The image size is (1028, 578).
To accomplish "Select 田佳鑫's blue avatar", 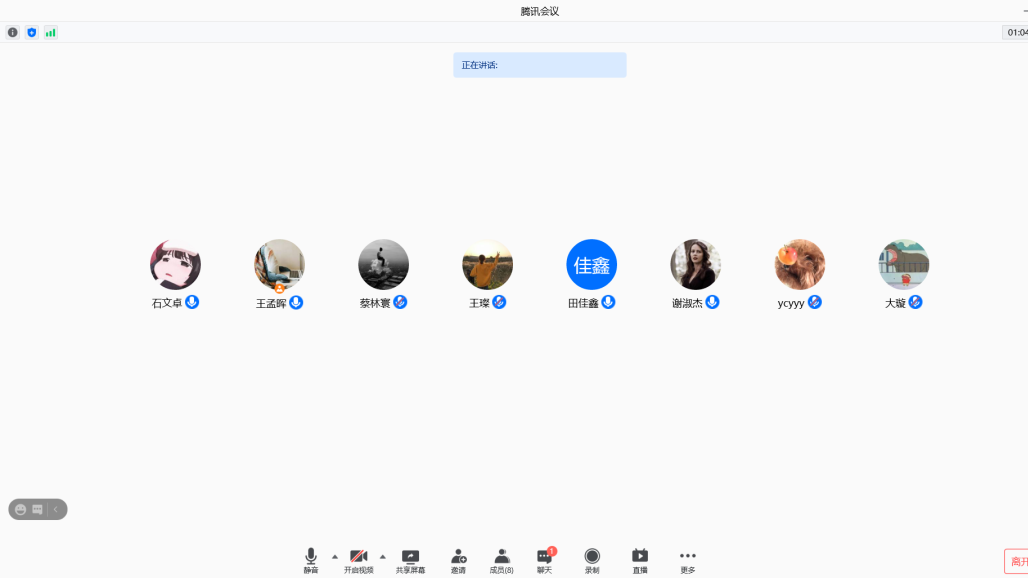I will [x=591, y=264].
